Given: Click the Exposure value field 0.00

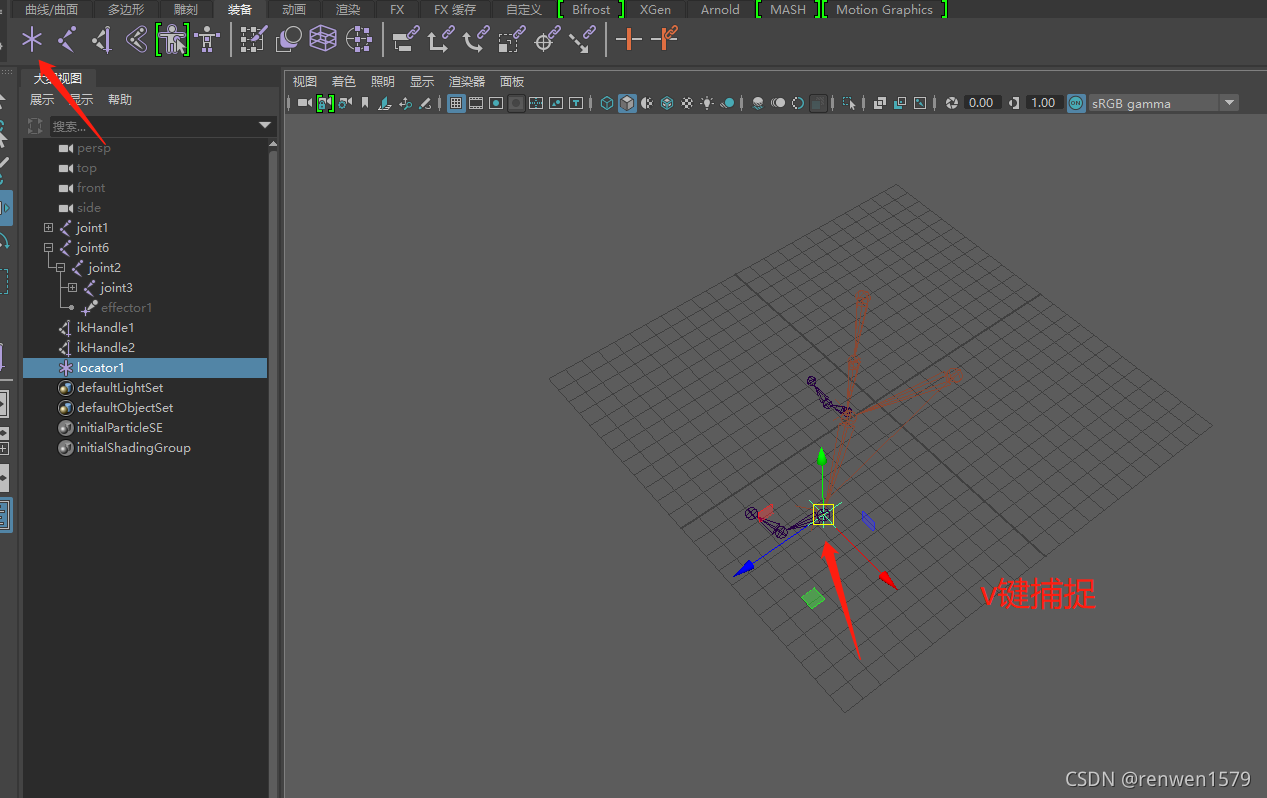Looking at the screenshot, I should click(982, 103).
